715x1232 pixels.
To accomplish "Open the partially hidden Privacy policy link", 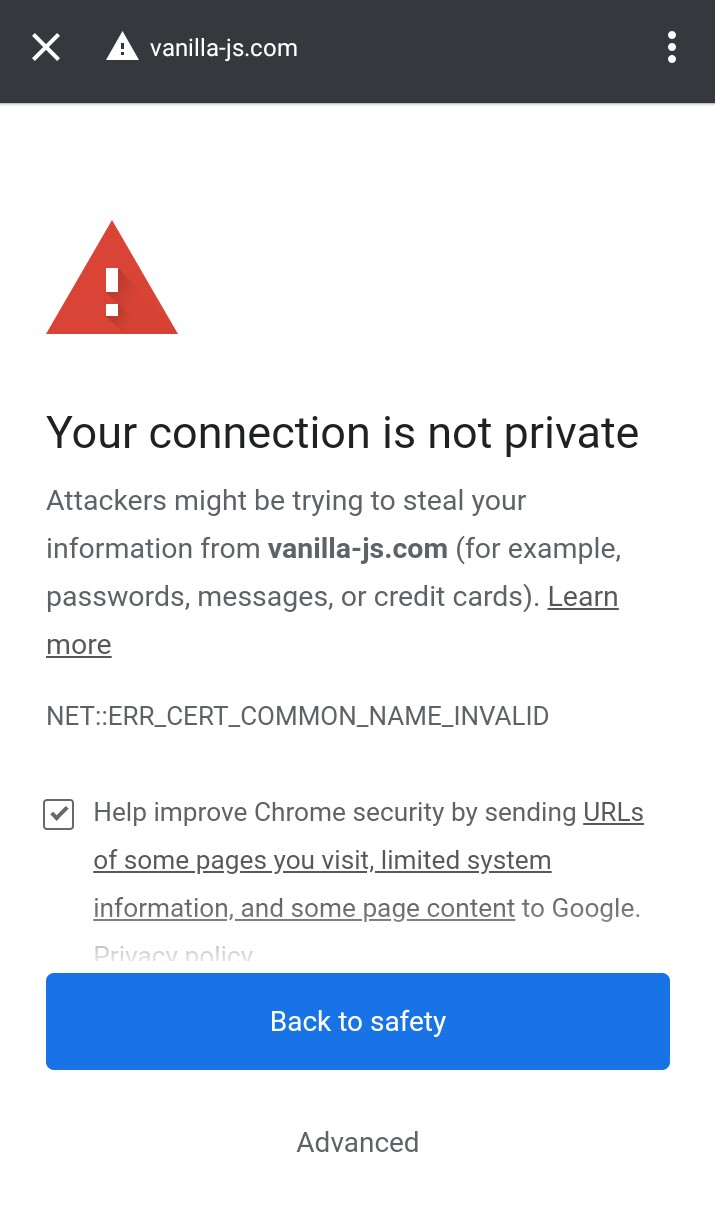I will click(x=173, y=955).
